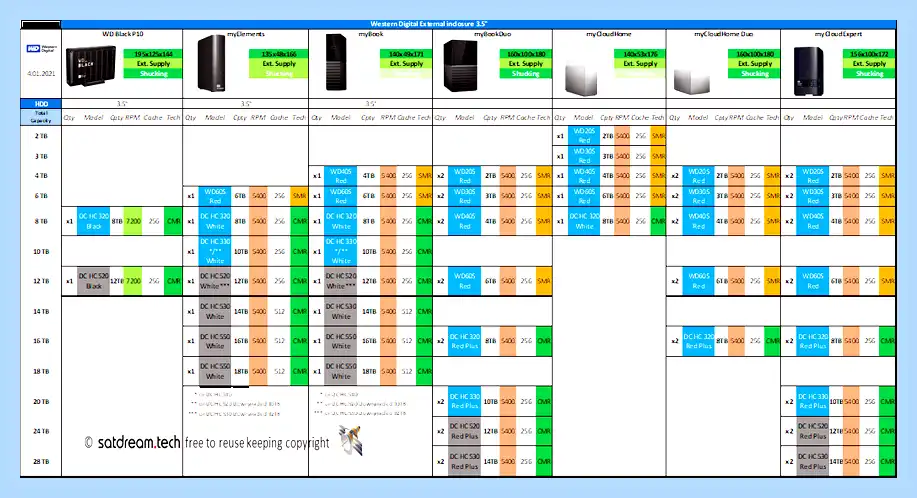The image size is (917, 498).
Task: Select the '14 TB' row label
Action: click(x=41, y=312)
